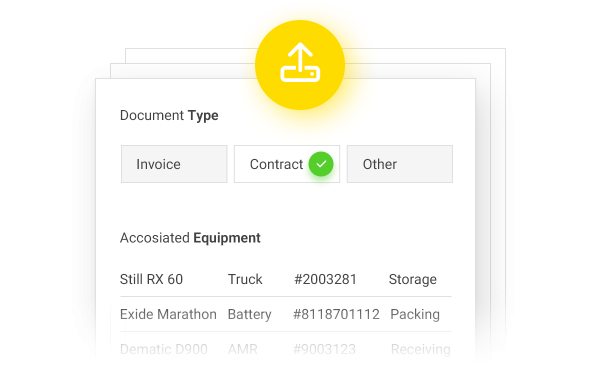
Task: Click the Receiving location label
Action: (421, 349)
